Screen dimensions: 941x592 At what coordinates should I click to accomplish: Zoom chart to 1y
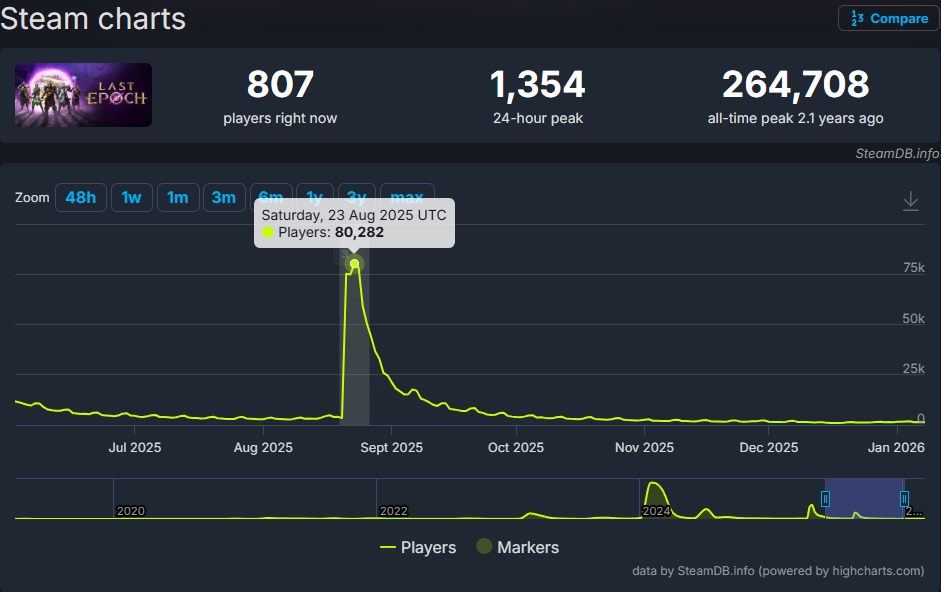click(314, 194)
